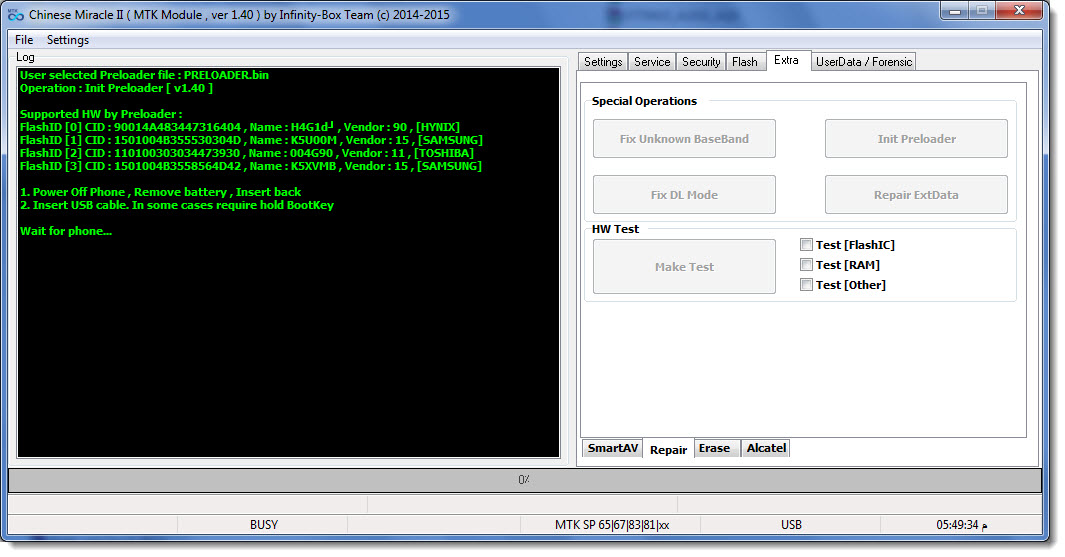1065x557 pixels.
Task: Switch to the Erase bottom tab
Action: pyautogui.click(x=715, y=448)
